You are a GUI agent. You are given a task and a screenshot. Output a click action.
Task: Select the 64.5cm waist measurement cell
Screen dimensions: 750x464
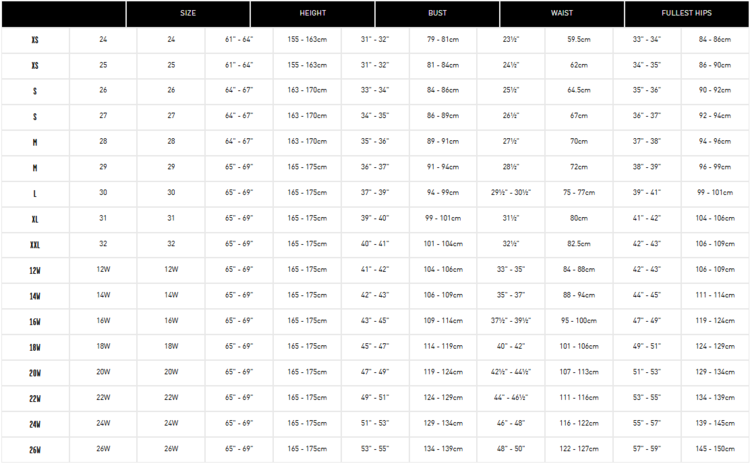[x=578, y=91]
